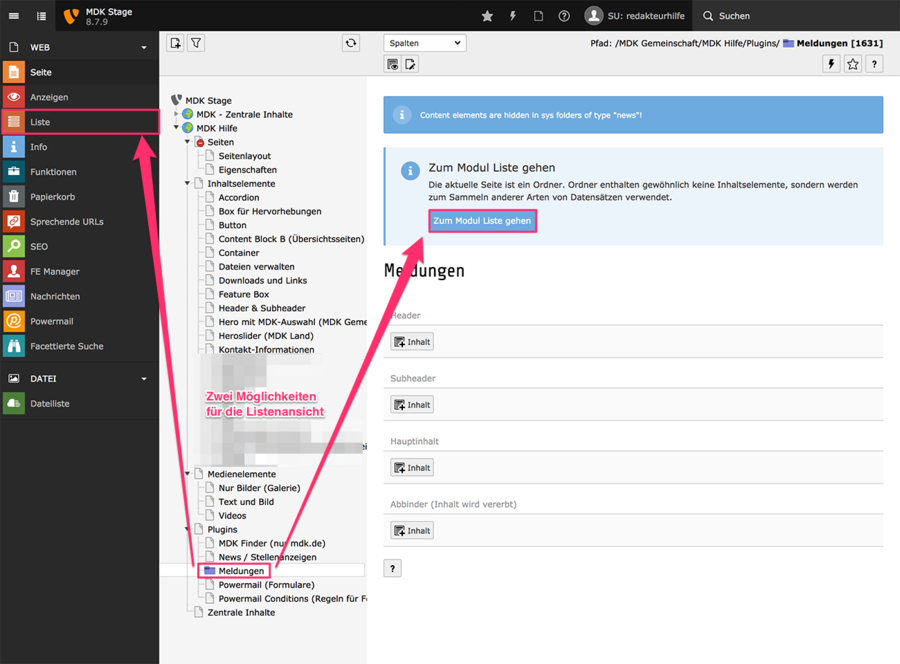Viewport: 900px width, 664px height.
Task: Click bookmark star button in docheader
Action: (x=853, y=64)
